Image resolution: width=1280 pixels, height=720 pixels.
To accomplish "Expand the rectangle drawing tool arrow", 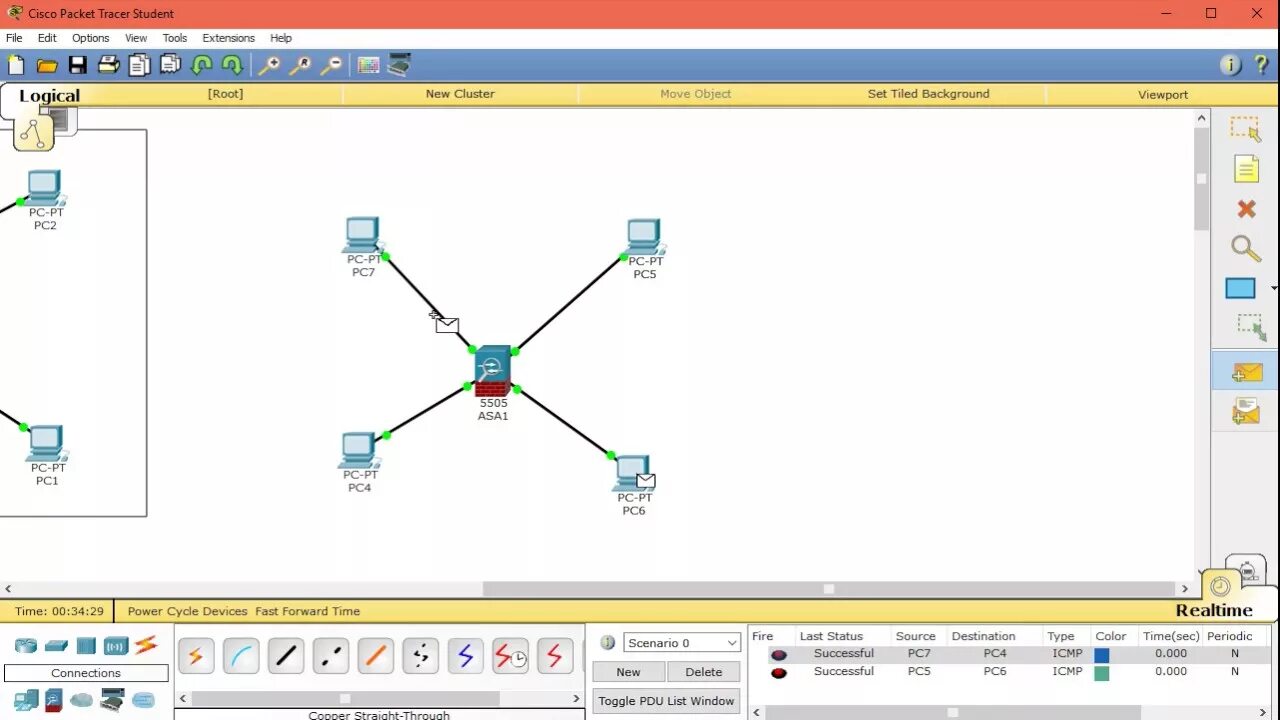I will pyautogui.click(x=1273, y=289).
